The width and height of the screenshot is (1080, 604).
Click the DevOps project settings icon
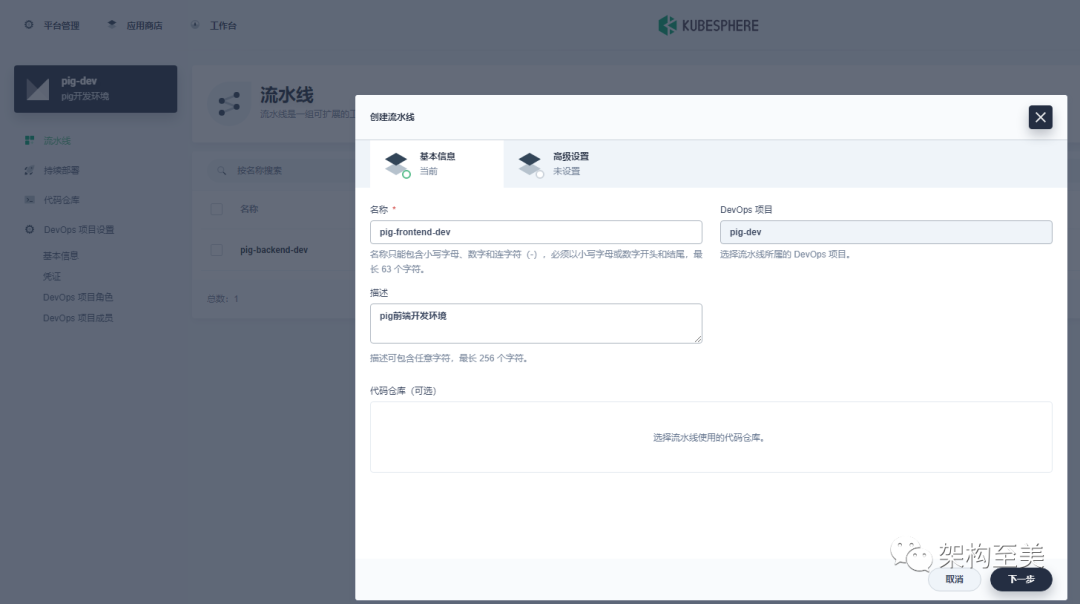pos(29,229)
